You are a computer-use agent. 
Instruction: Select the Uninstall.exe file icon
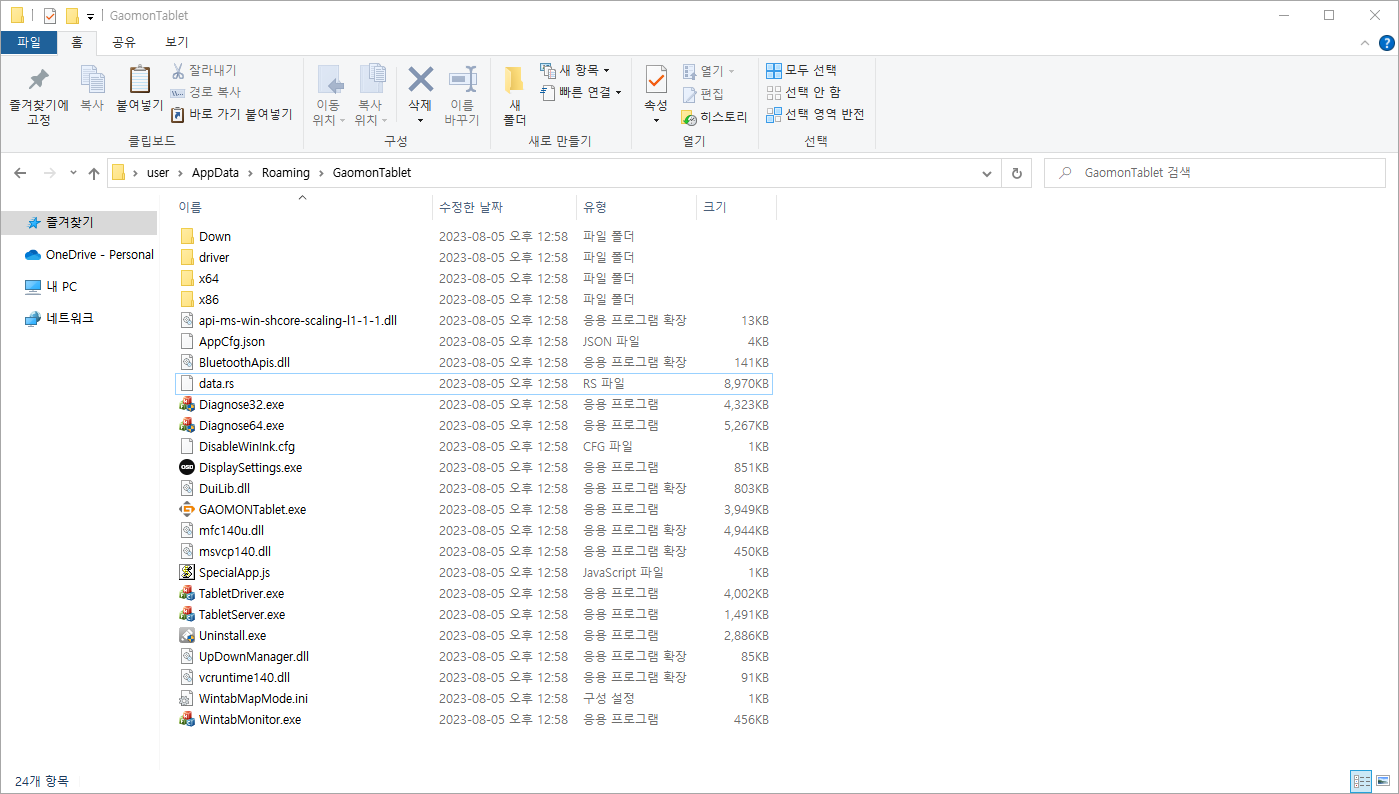[x=187, y=635]
